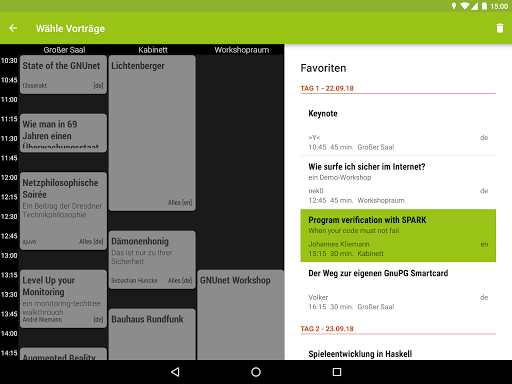
Task: Select highlighted Program verification with SPARK item
Action: click(x=398, y=236)
